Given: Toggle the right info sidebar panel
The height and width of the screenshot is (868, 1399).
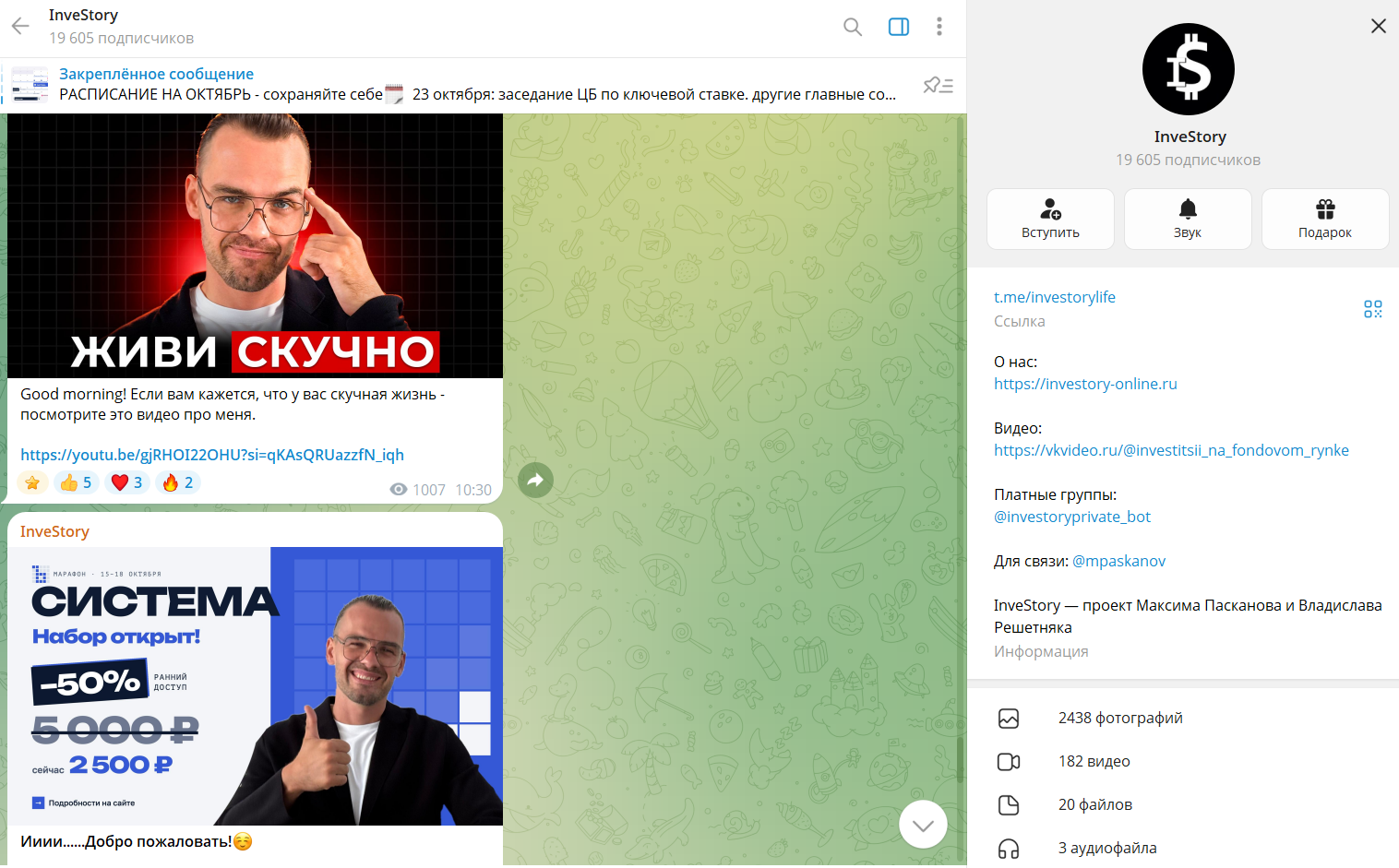Looking at the screenshot, I should click(x=899, y=27).
